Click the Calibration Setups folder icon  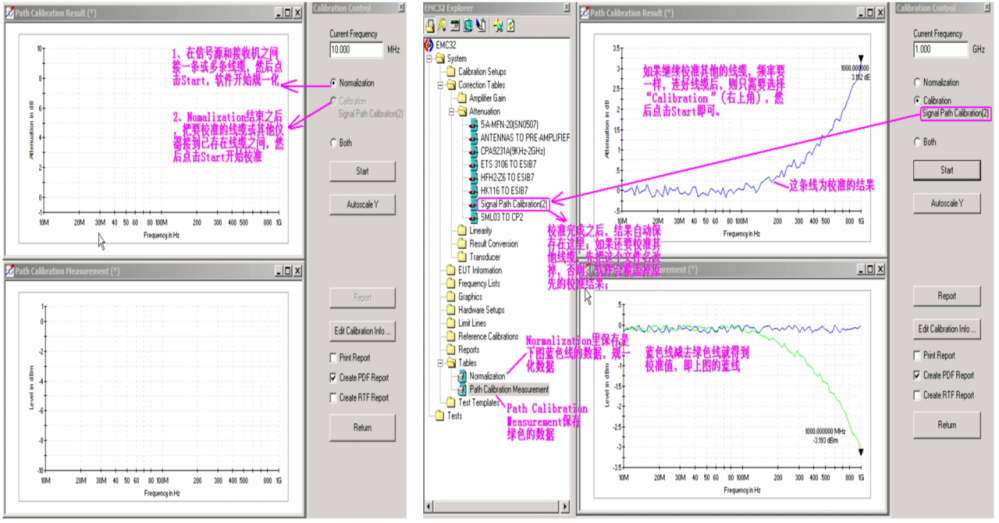click(x=451, y=72)
